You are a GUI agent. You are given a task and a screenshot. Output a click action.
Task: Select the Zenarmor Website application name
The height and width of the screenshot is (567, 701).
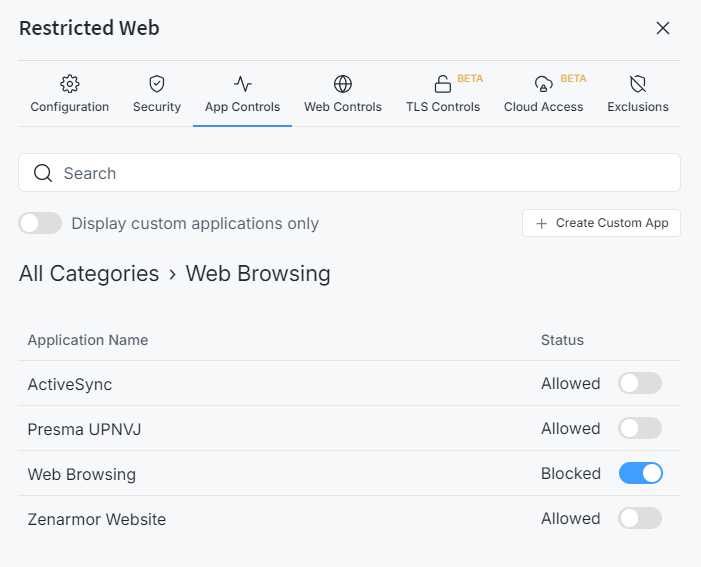(97, 519)
